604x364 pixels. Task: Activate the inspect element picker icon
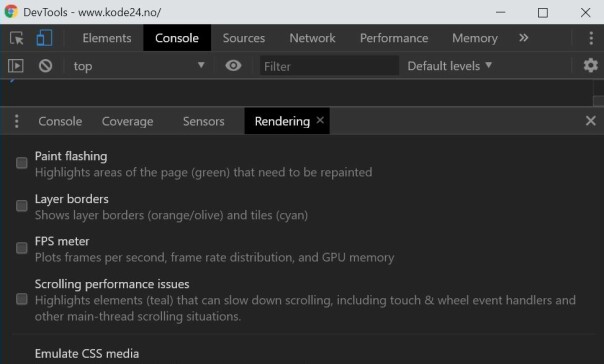(x=17, y=38)
